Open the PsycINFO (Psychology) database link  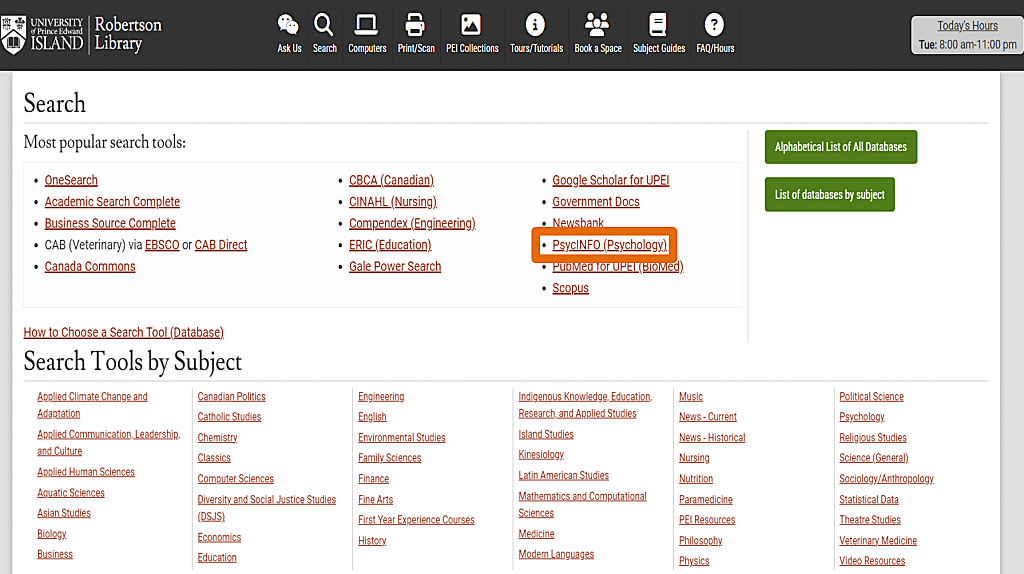[609, 245]
